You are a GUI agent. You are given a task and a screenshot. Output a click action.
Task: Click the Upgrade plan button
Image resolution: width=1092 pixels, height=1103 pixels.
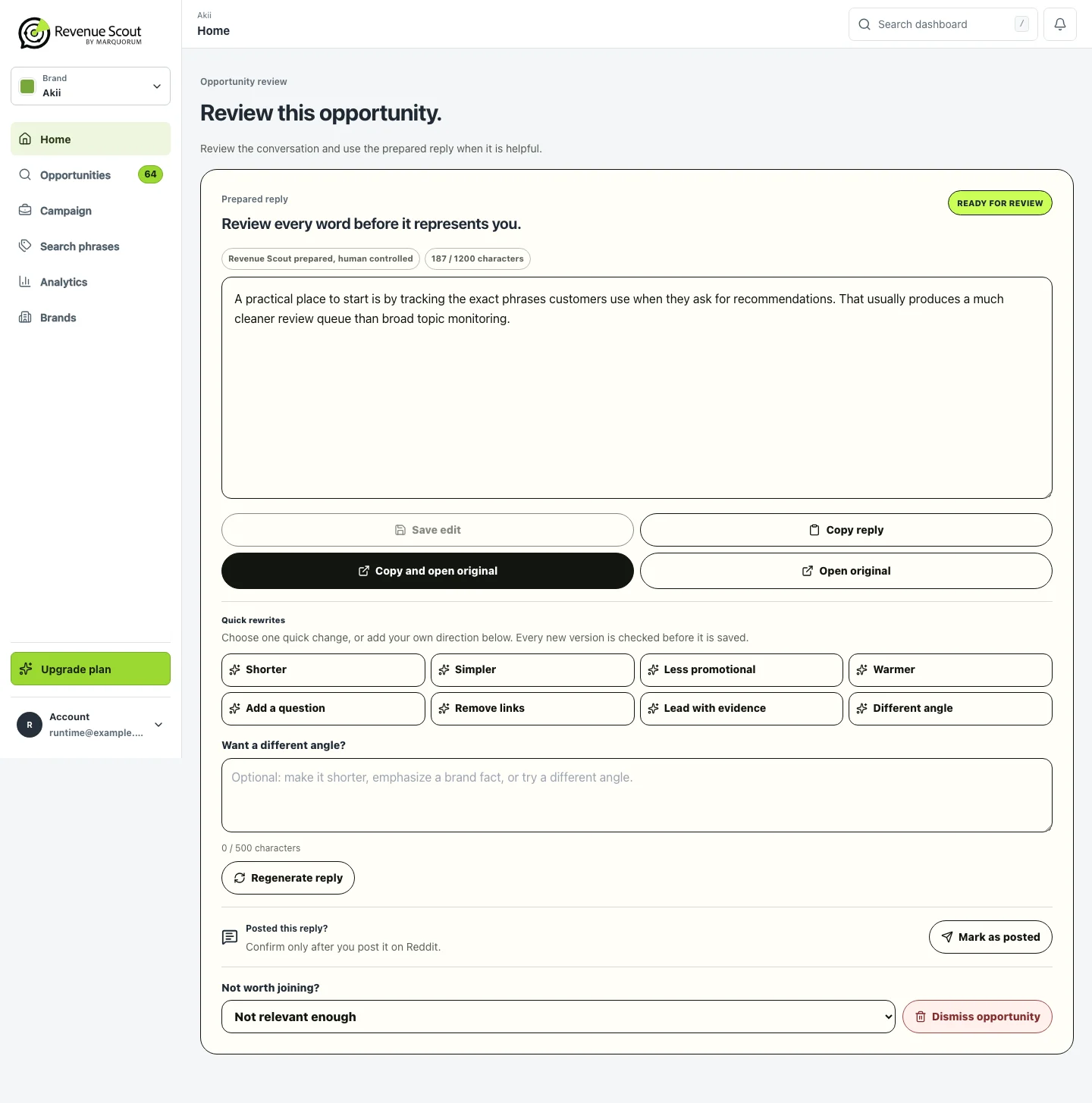tap(90, 669)
